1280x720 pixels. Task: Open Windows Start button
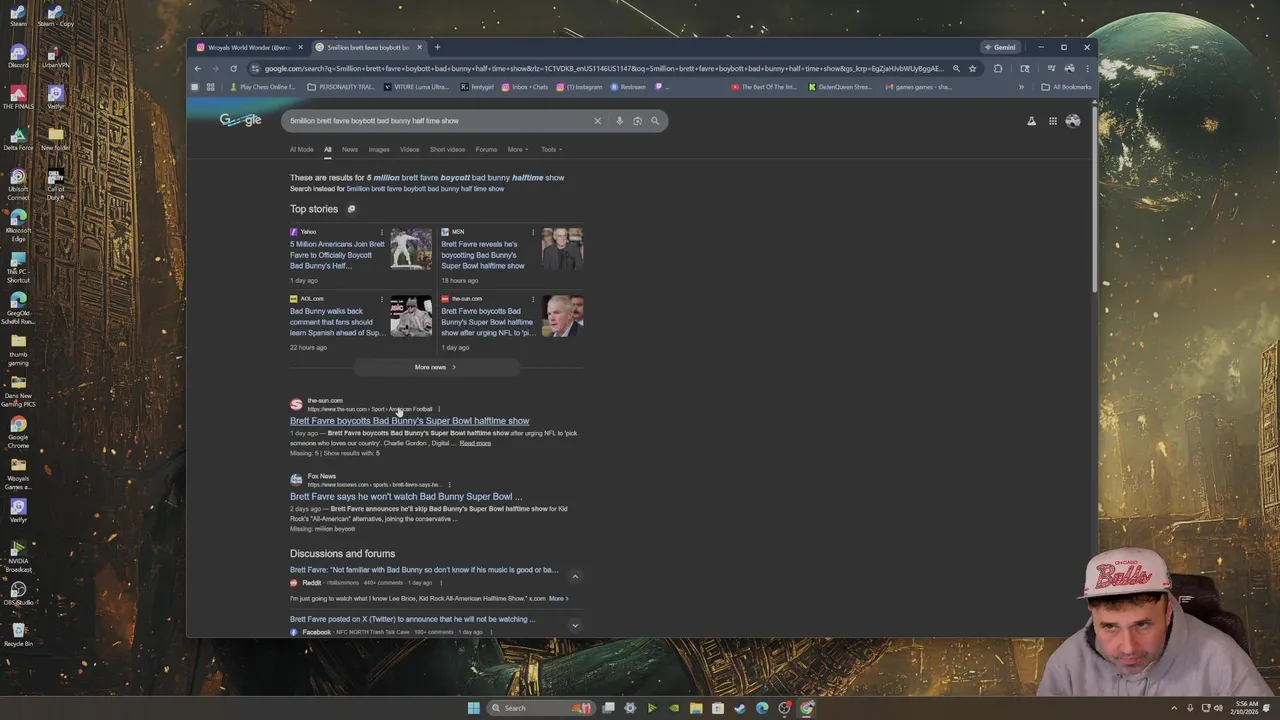pos(474,708)
